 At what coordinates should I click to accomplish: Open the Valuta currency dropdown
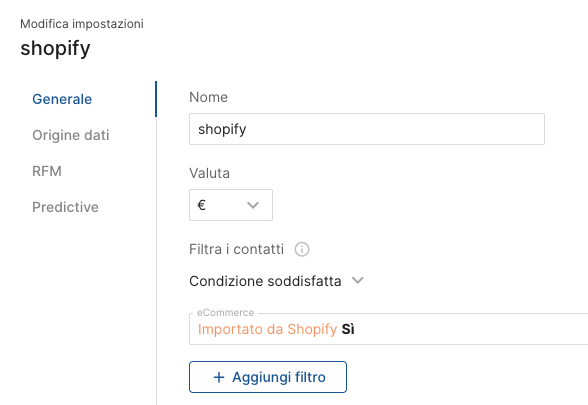pos(231,205)
